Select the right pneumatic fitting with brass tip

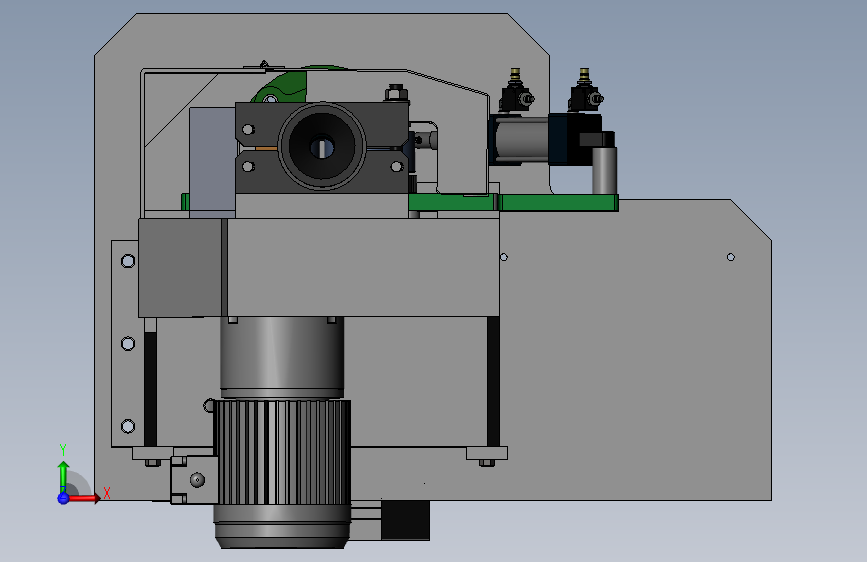[584, 91]
